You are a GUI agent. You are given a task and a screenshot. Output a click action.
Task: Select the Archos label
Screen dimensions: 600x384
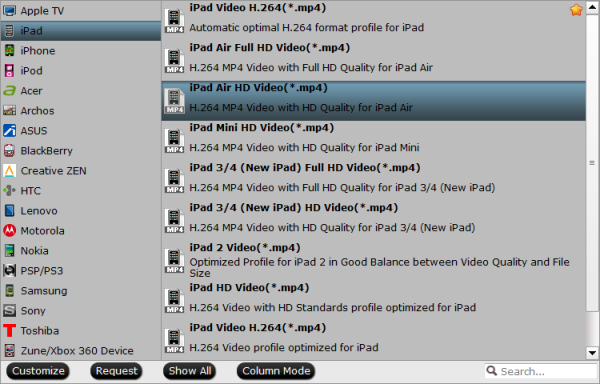[x=37, y=111]
